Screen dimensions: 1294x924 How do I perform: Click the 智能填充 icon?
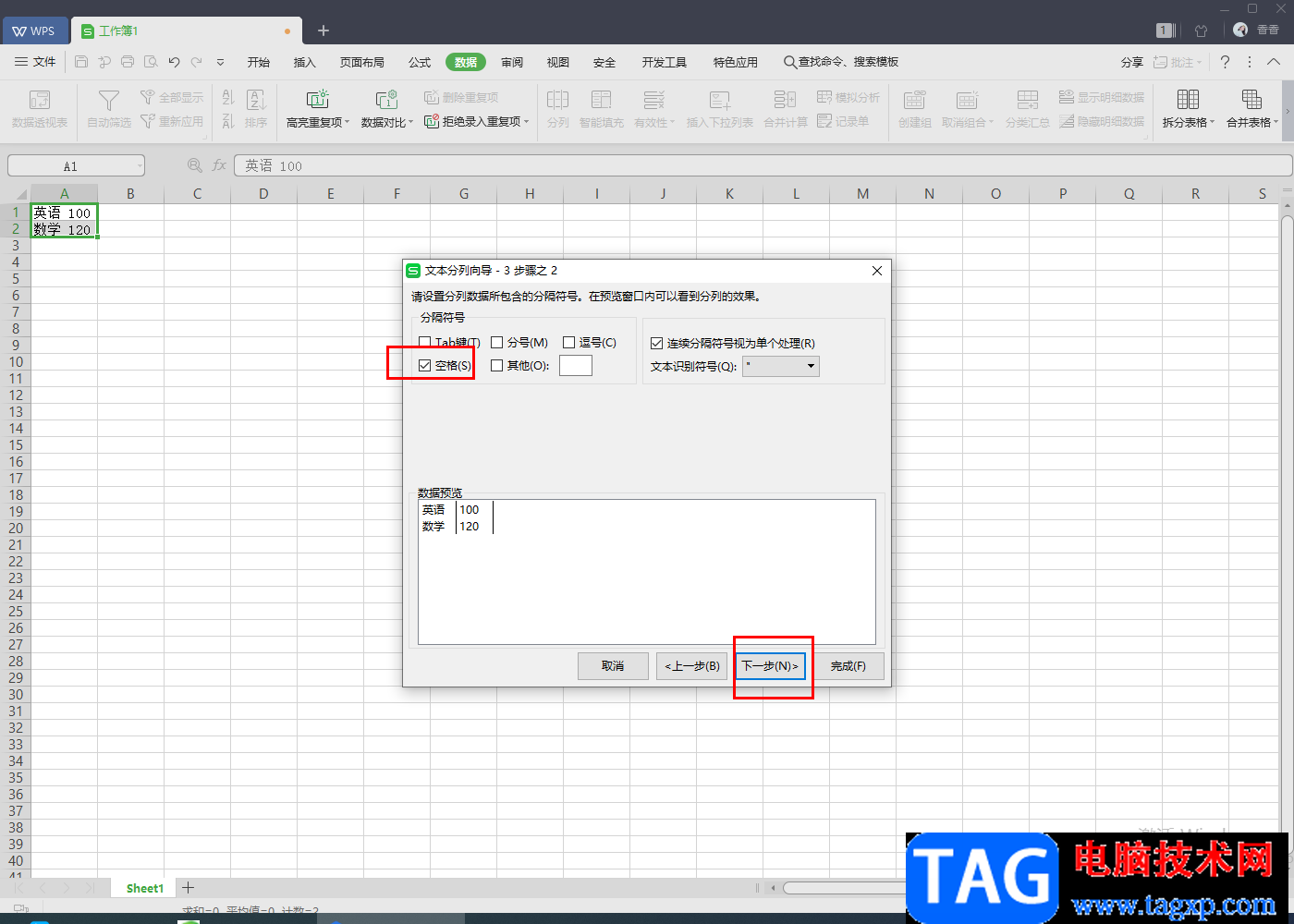tap(602, 100)
